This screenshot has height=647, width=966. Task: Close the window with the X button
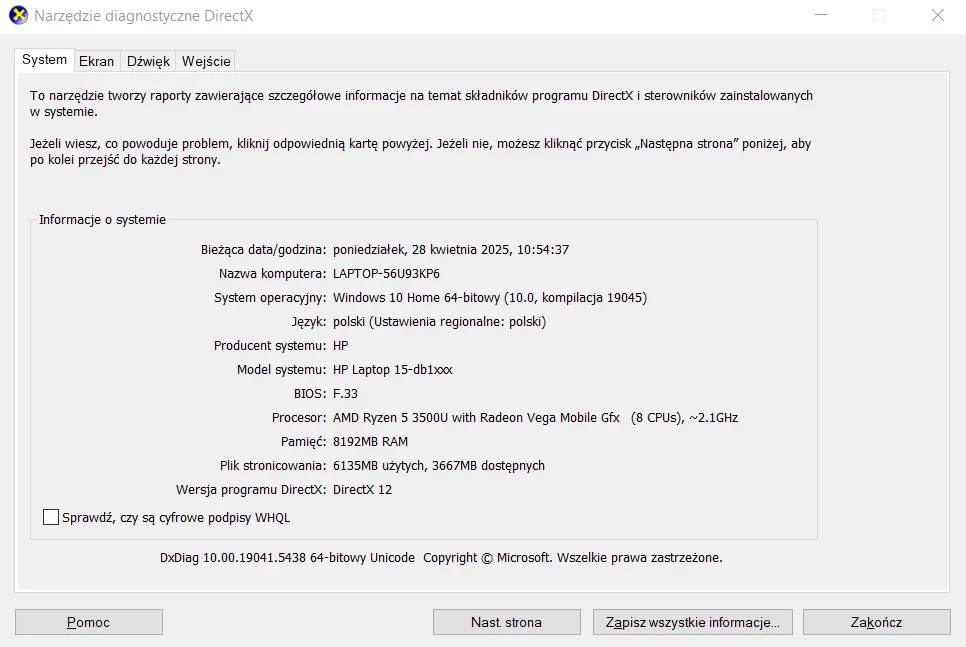[x=937, y=16]
